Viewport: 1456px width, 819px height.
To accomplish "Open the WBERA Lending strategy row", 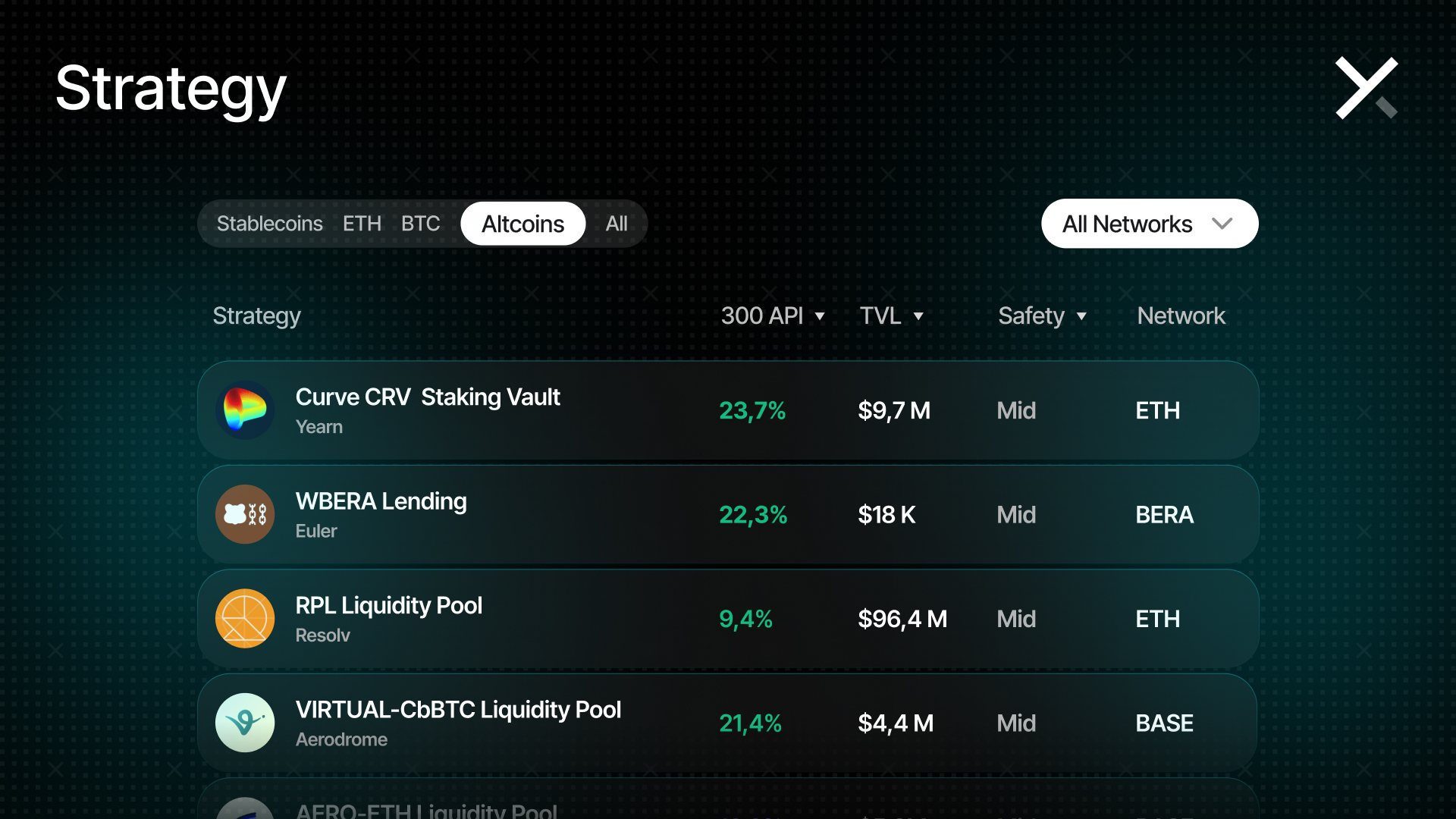I will click(381, 501).
